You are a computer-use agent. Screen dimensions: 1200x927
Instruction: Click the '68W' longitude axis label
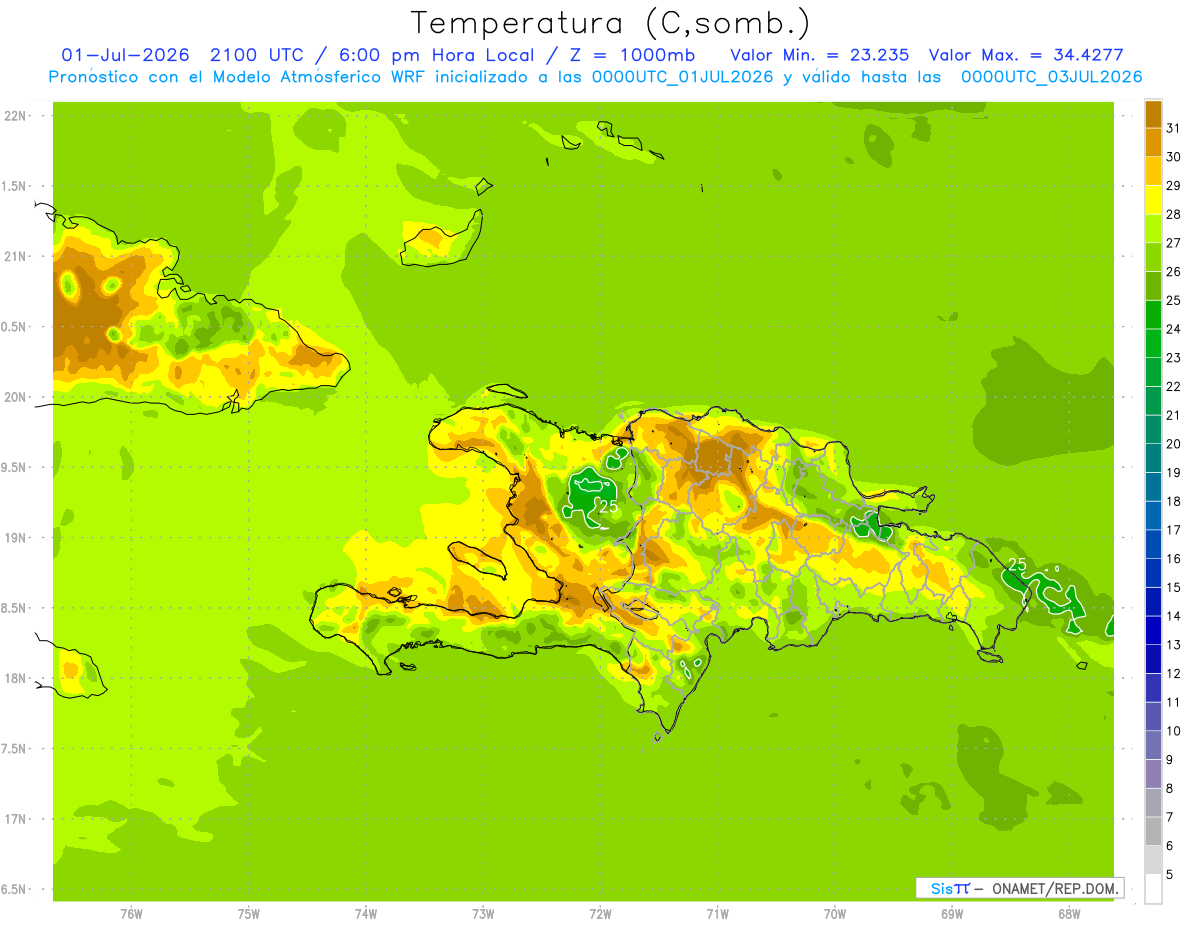click(1069, 913)
